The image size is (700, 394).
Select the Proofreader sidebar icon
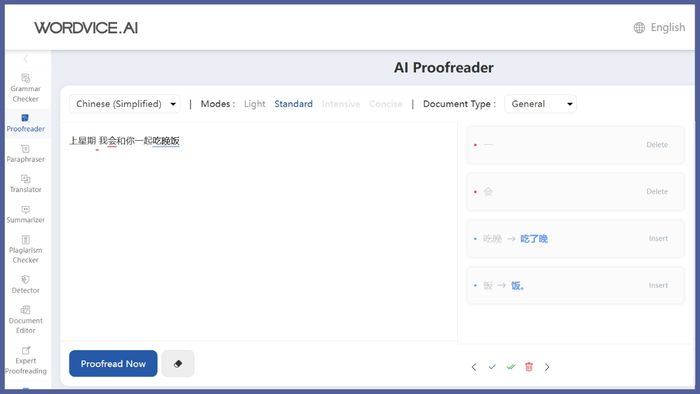click(25, 118)
